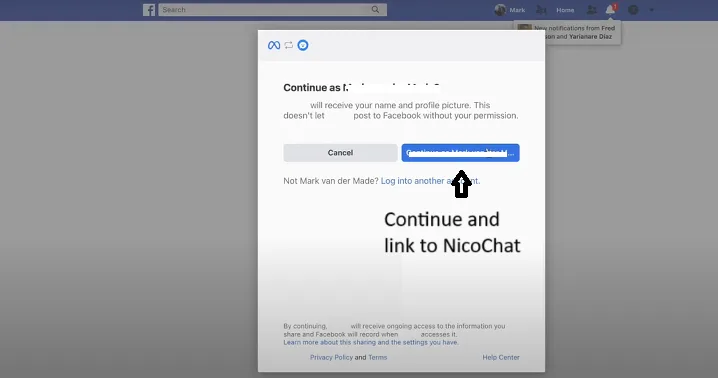This screenshot has height=378, width=718.
Task: Click the blue Continue as button
Action: point(460,153)
